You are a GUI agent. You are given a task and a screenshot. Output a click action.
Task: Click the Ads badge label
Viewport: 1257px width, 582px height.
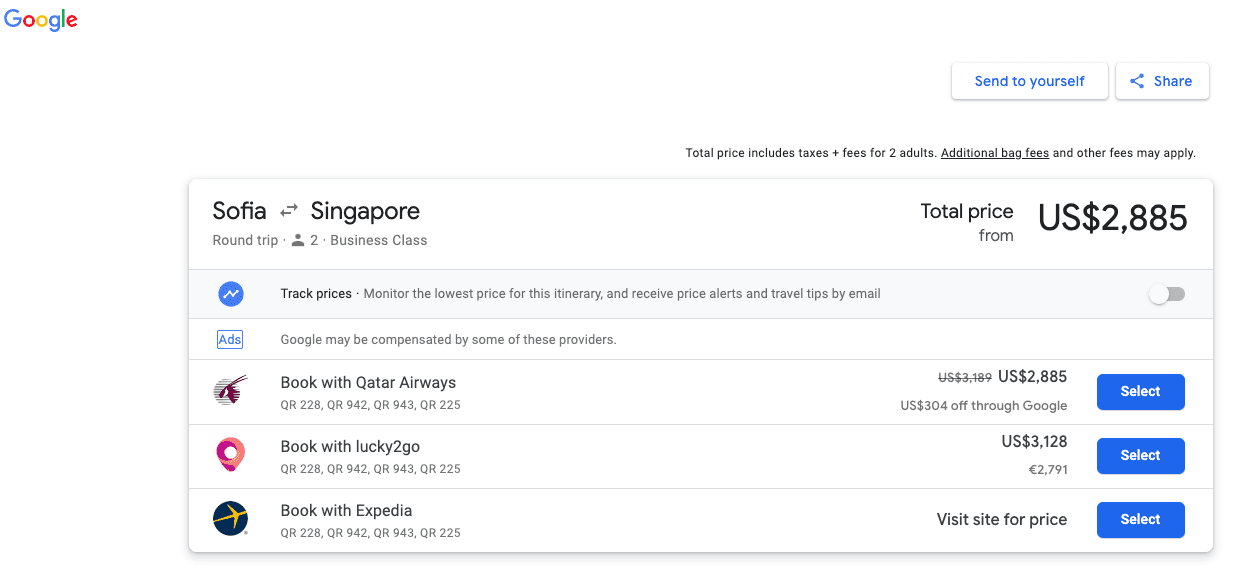(x=230, y=340)
